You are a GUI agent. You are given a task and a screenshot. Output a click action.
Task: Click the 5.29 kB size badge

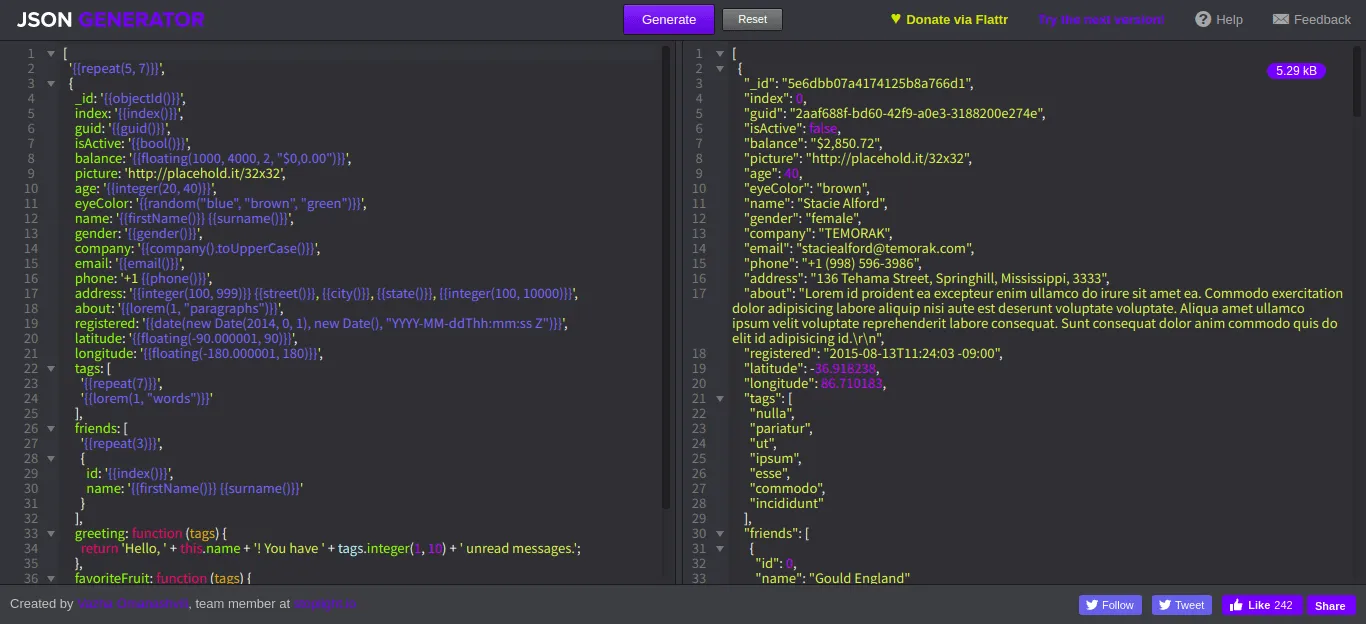[x=1296, y=70]
